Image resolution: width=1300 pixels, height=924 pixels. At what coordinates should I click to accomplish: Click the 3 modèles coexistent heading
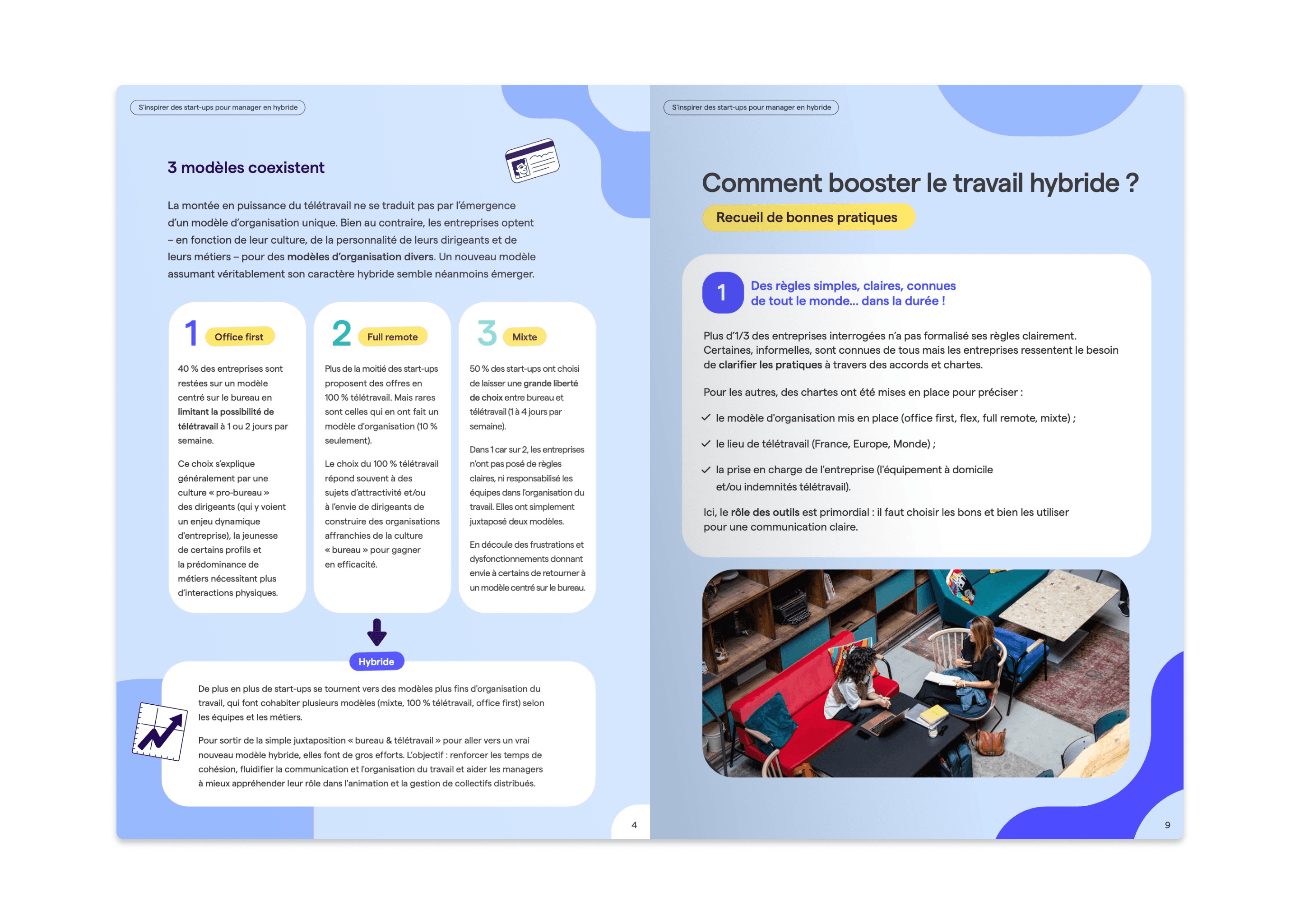pos(246,167)
